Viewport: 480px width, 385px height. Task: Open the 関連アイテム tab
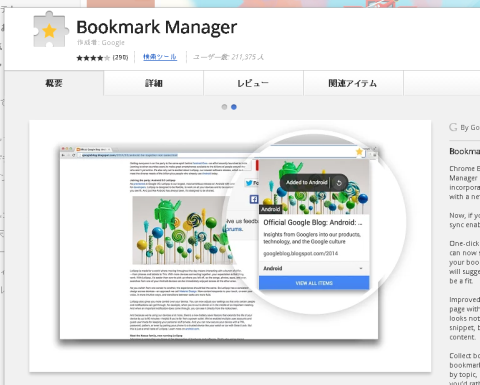point(353,83)
